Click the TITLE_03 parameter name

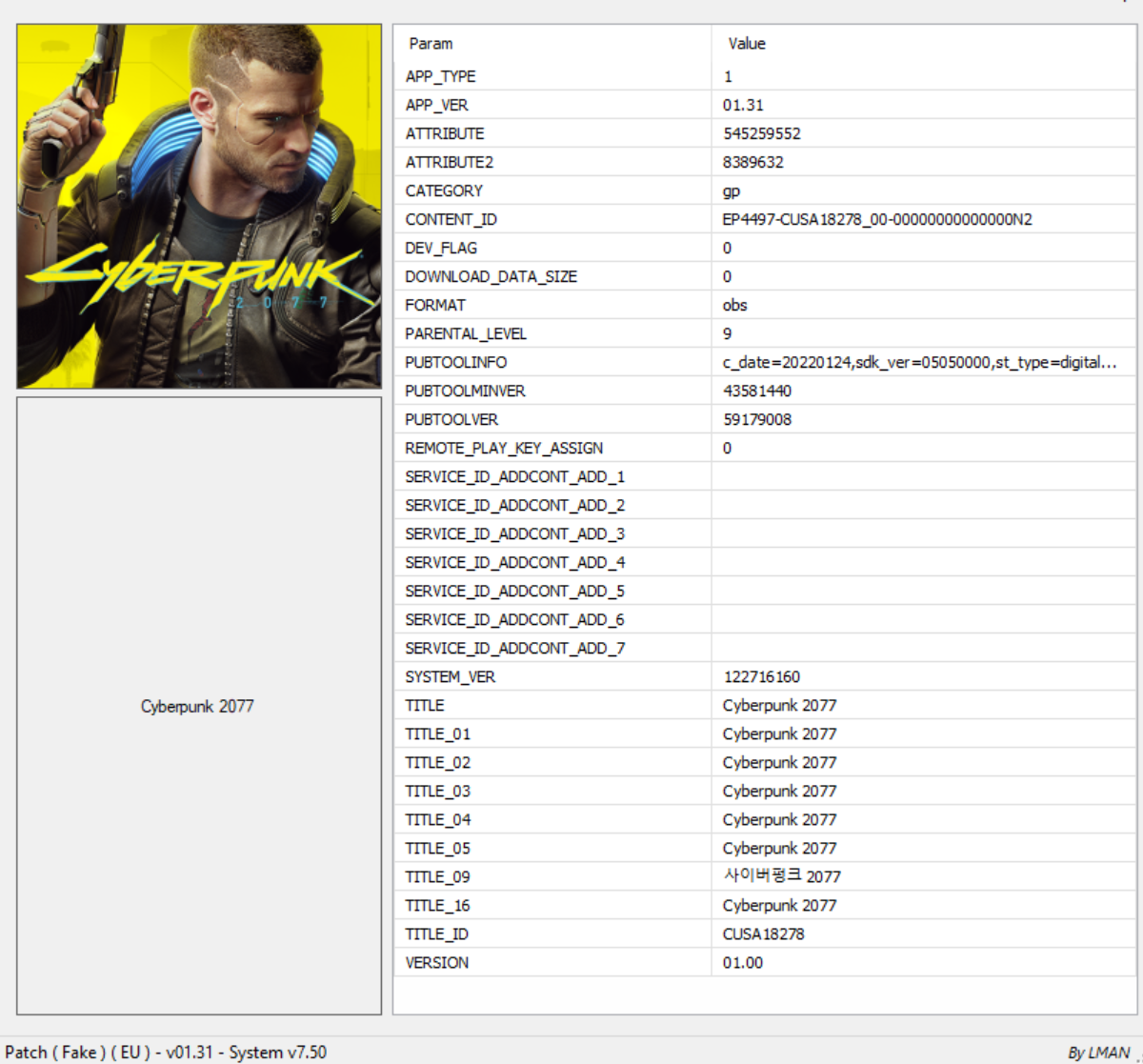tap(438, 791)
